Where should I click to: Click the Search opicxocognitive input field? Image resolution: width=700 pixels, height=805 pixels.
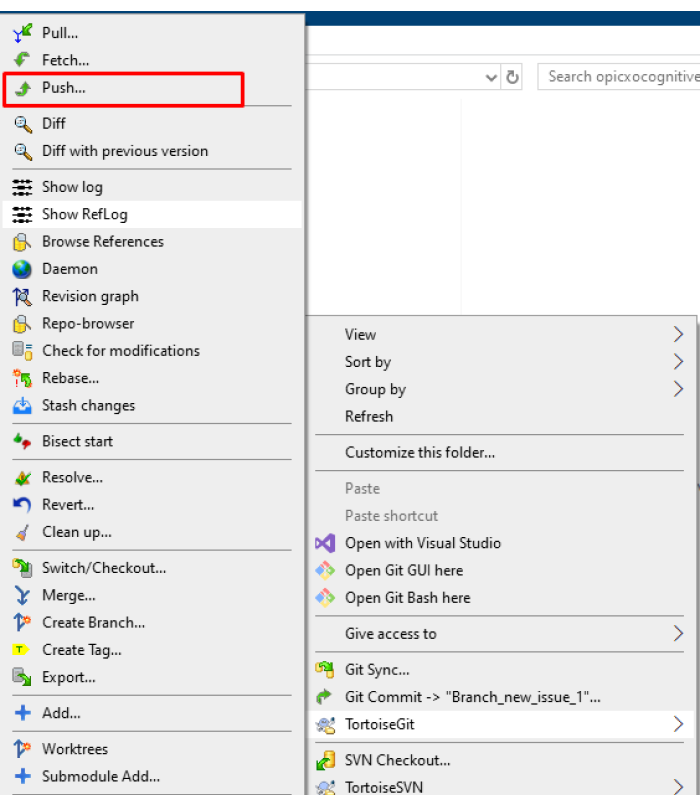(619, 77)
